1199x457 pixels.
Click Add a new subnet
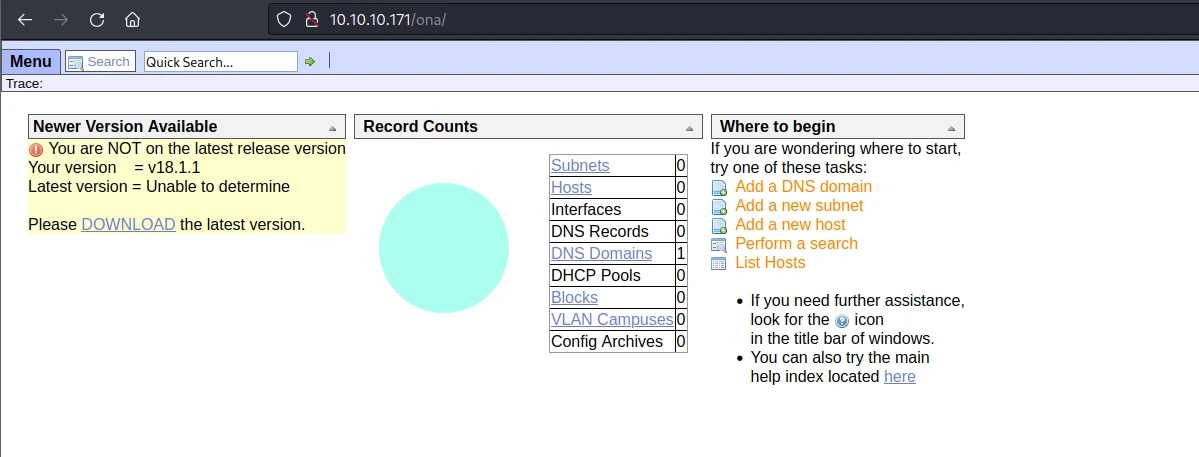click(799, 206)
